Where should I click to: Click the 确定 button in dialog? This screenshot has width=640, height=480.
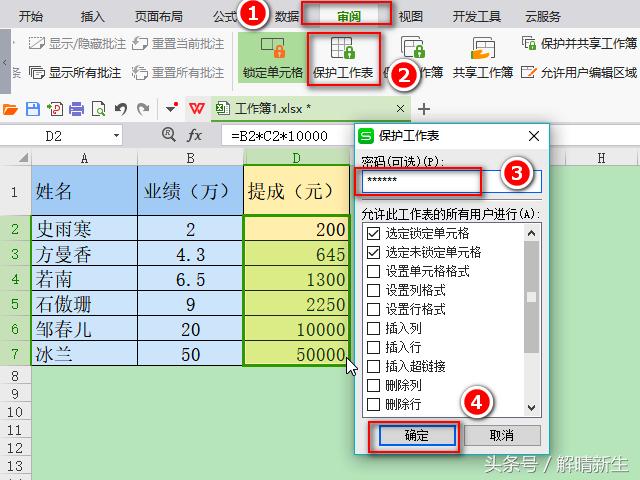click(x=417, y=436)
